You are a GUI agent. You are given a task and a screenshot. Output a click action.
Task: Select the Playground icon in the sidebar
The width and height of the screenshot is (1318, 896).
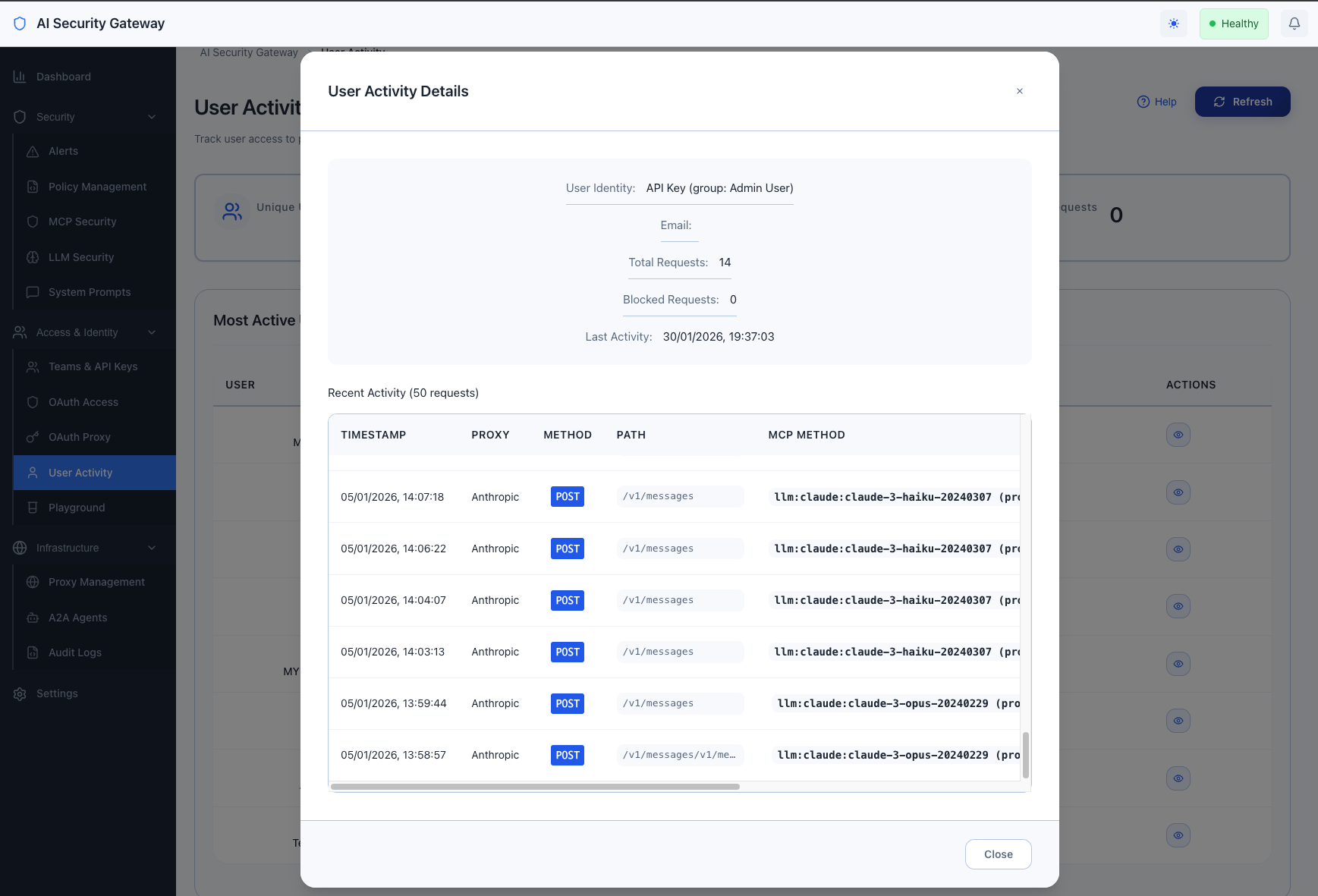(33, 508)
